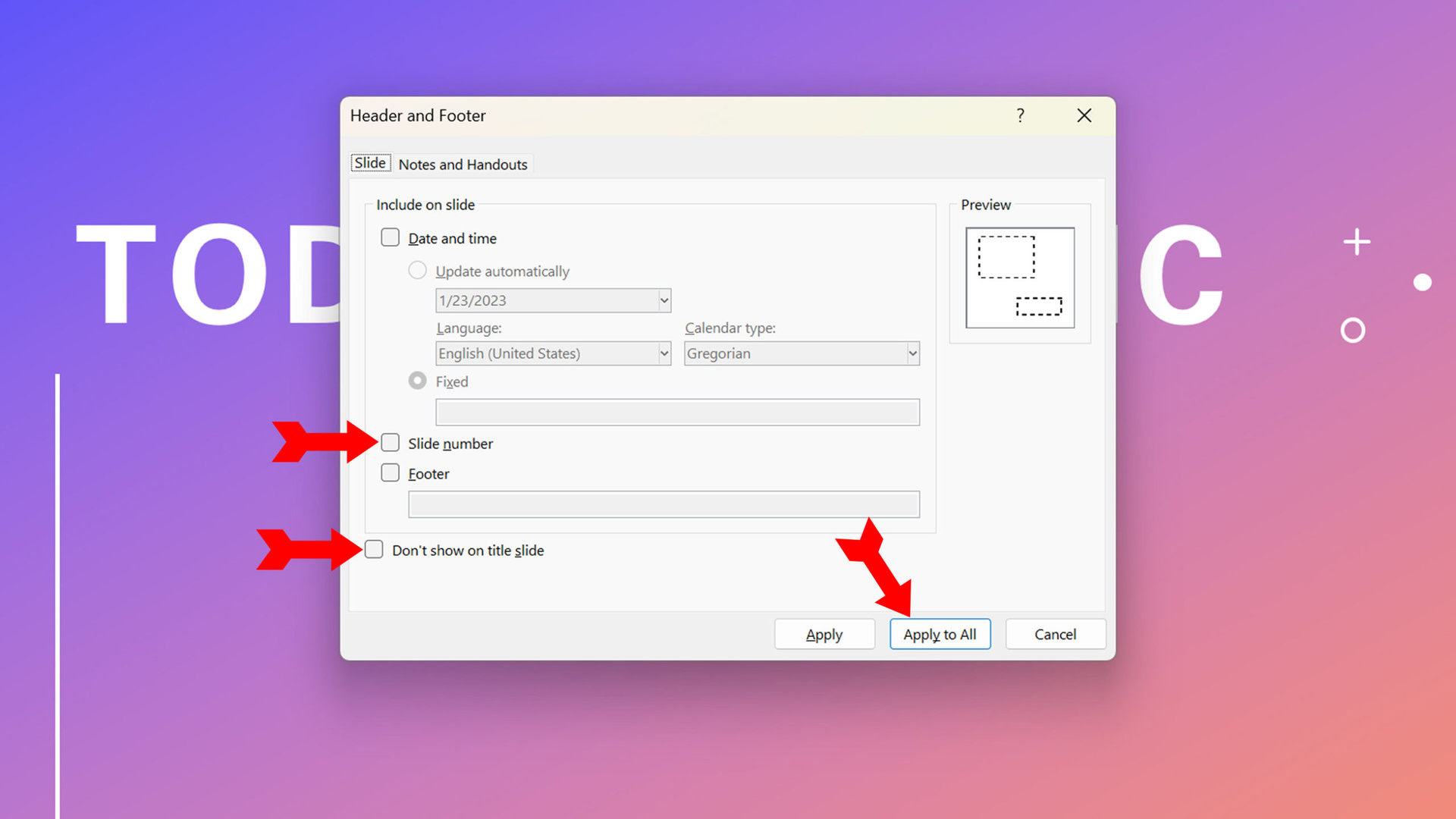Enable the Footer checkbox
This screenshot has height=819, width=1456.
coord(390,473)
